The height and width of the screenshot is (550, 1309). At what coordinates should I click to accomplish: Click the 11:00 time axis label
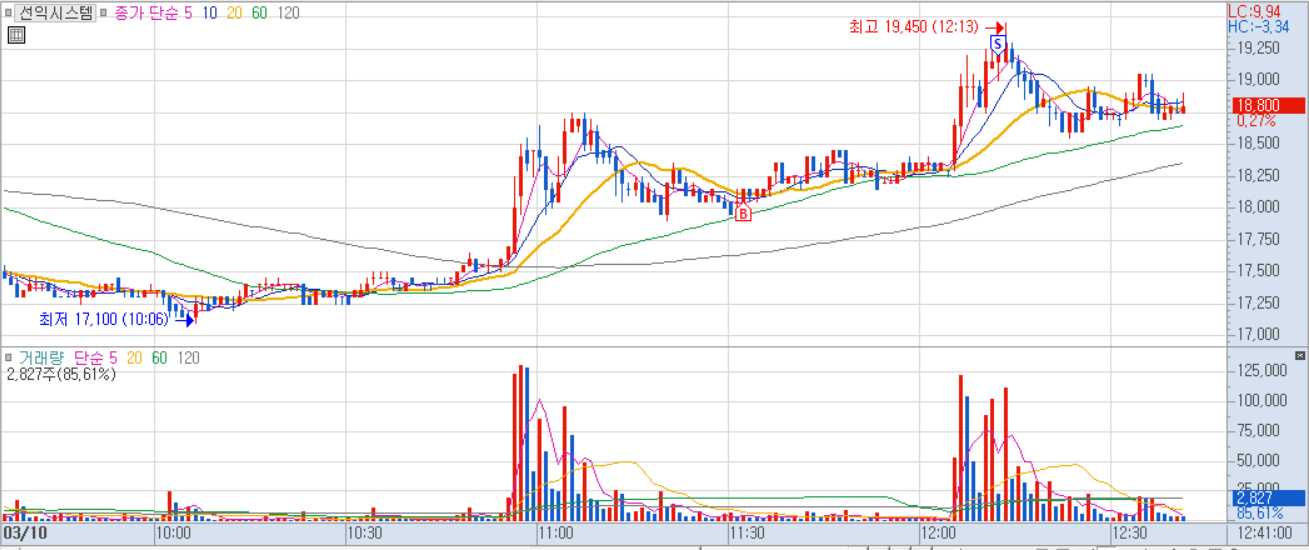[557, 534]
